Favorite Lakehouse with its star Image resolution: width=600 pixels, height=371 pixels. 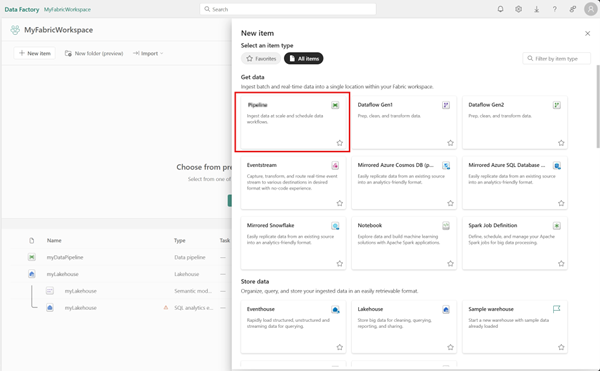coord(450,347)
